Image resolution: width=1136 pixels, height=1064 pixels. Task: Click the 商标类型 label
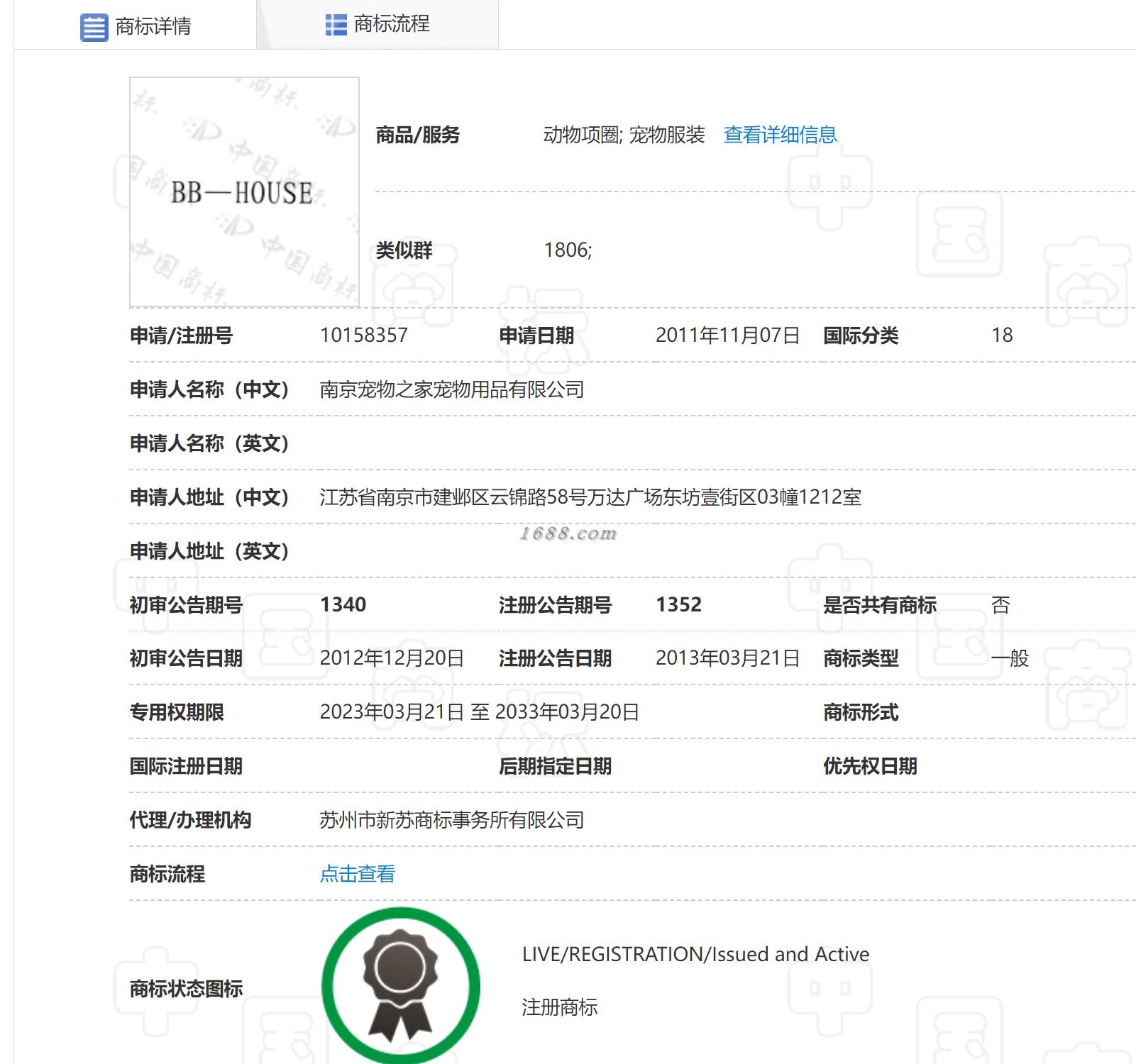pos(861,658)
